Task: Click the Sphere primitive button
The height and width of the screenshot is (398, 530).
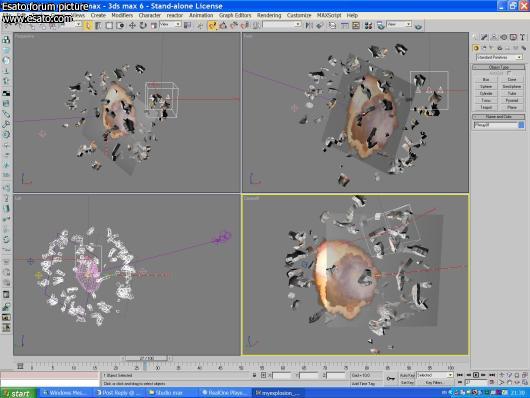Action: [486, 87]
